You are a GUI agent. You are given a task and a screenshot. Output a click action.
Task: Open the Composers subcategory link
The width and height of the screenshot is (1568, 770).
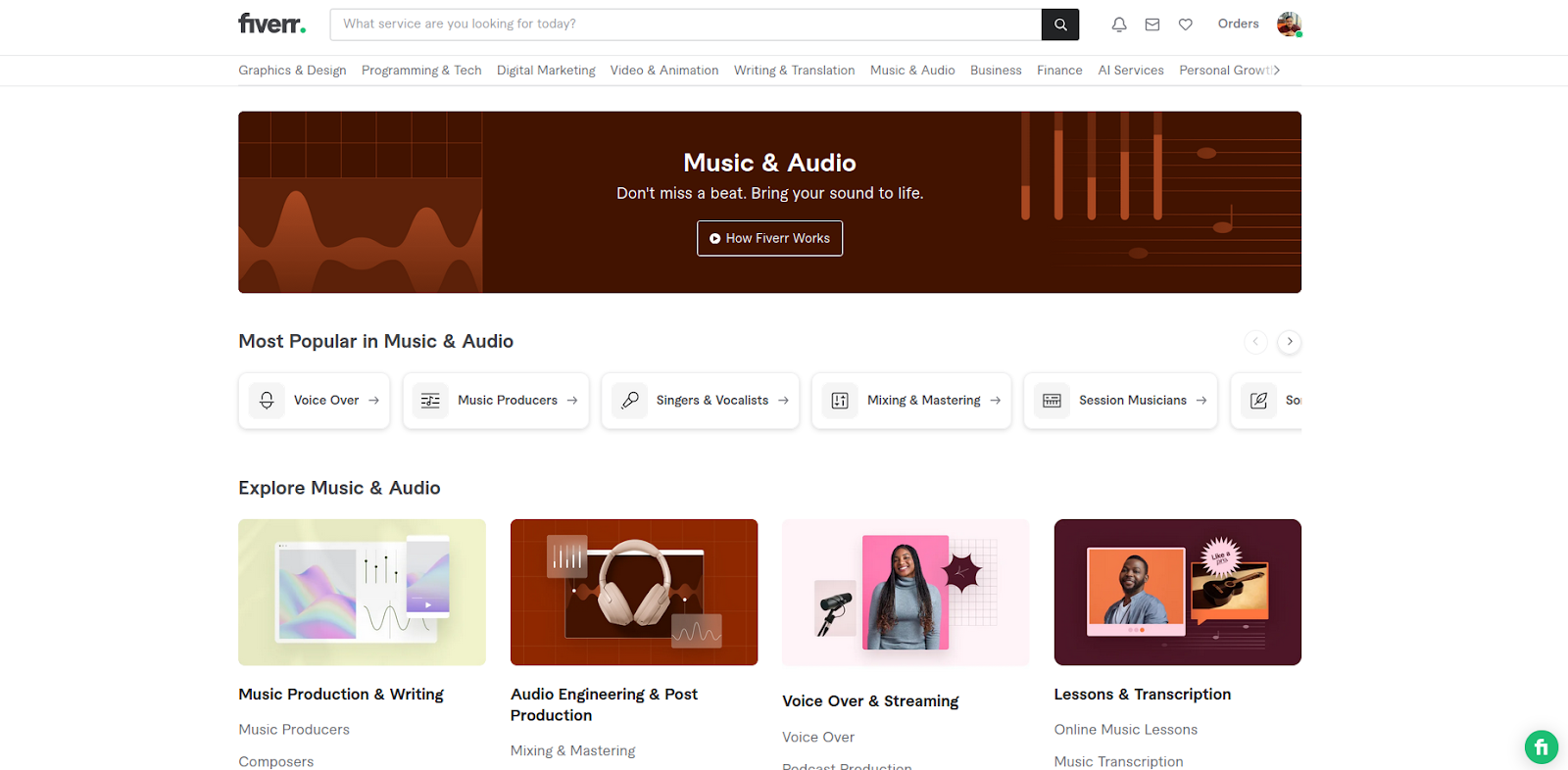click(276, 762)
